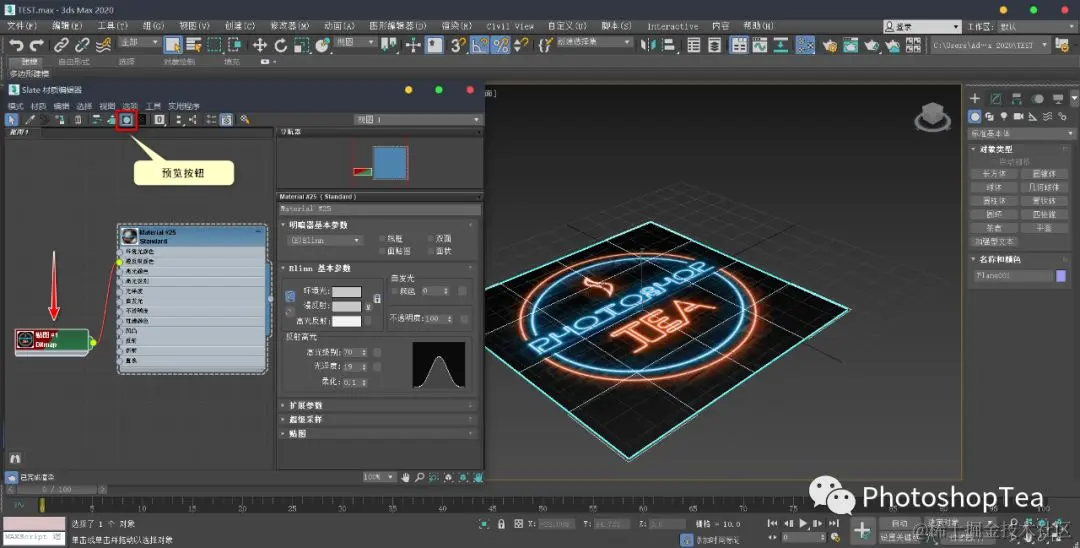Image resolution: width=1080 pixels, height=548 pixels.
Task: Click the preview button in Slate toolbar
Action: point(127,120)
